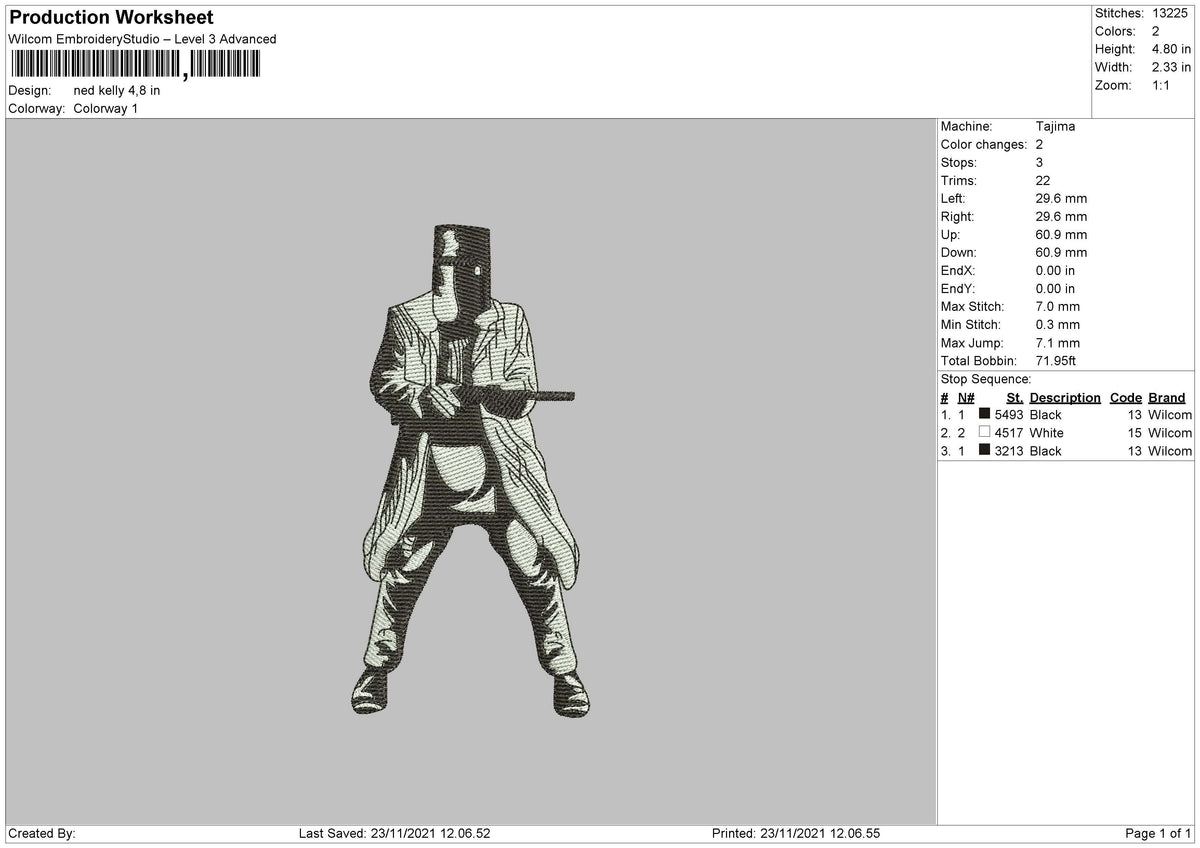Viewport: 1200px width, 848px height.
Task: Click the Stop Sequence label
Action: (x=986, y=379)
